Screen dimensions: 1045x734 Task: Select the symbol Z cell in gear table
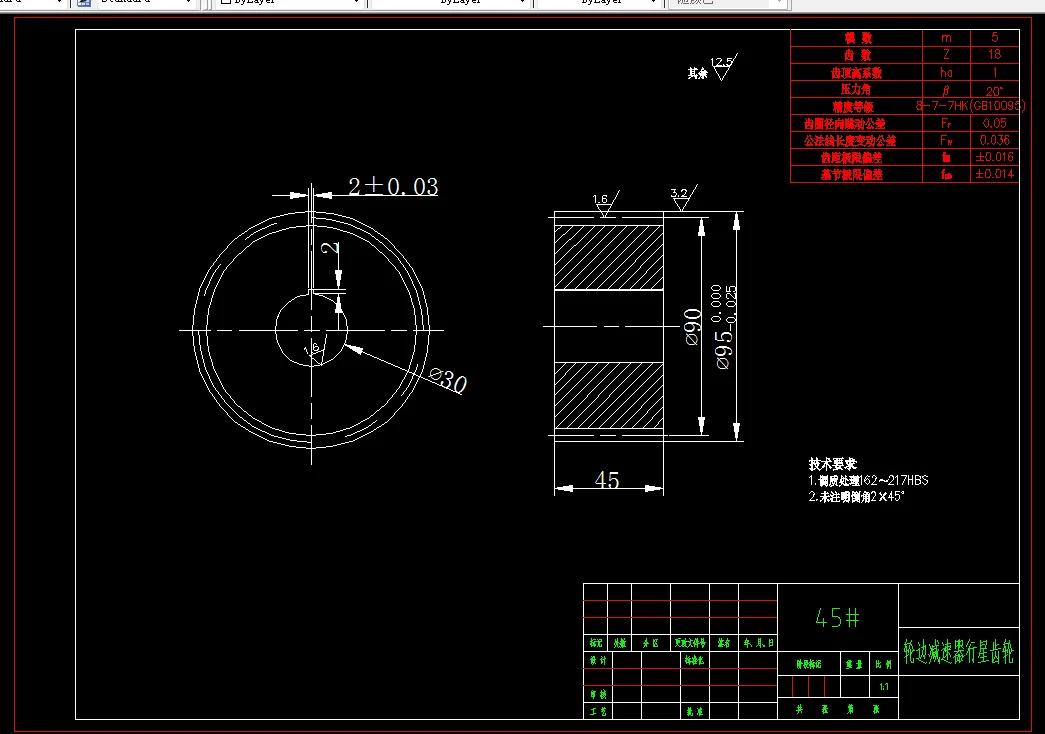pyautogui.click(x=946, y=55)
